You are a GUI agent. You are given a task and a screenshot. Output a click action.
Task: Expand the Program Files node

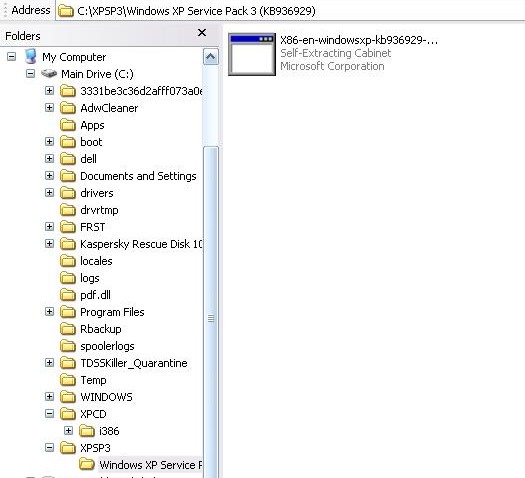click(49, 312)
